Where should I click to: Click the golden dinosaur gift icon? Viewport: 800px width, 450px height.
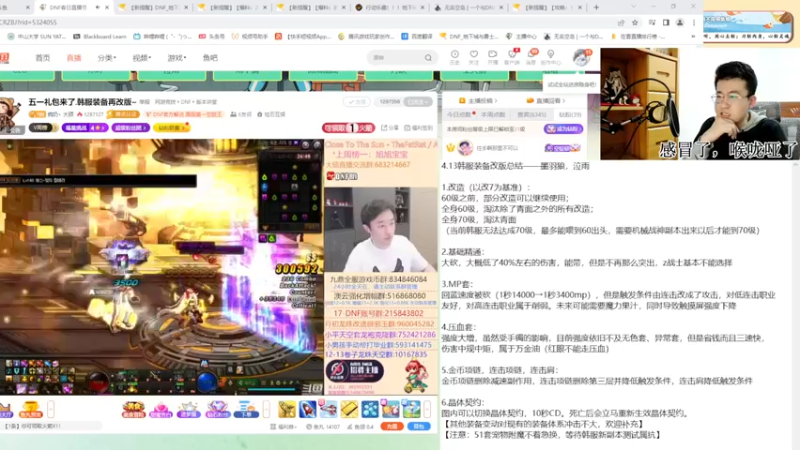287,409
